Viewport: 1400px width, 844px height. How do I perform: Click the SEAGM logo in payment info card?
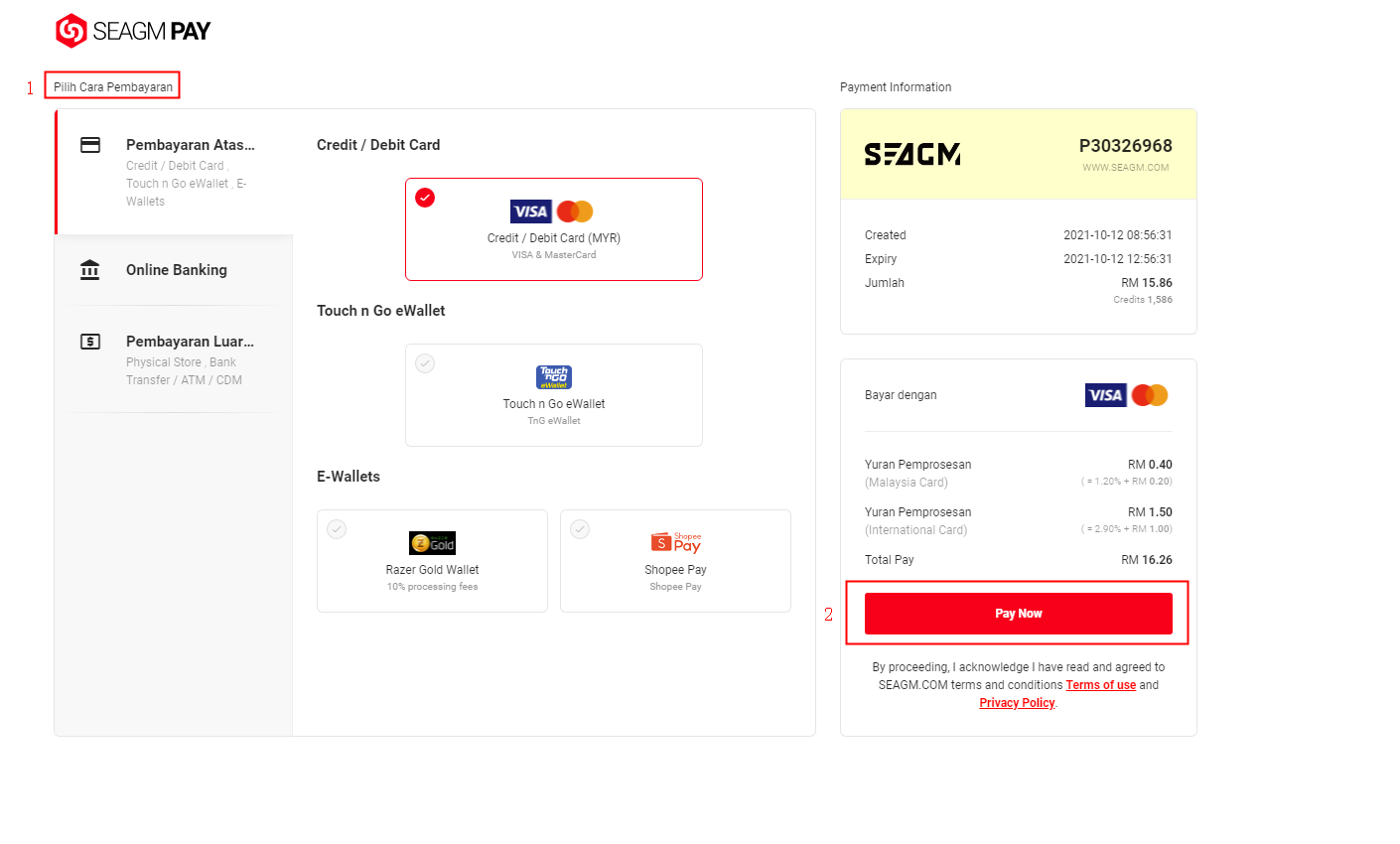912,154
